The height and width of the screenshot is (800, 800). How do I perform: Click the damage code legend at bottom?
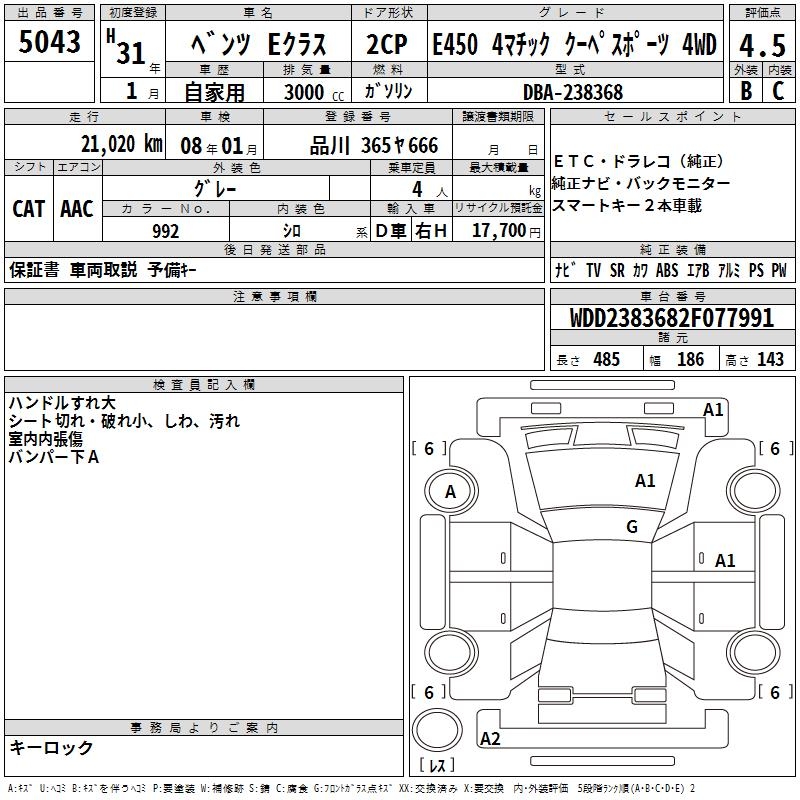[352, 788]
